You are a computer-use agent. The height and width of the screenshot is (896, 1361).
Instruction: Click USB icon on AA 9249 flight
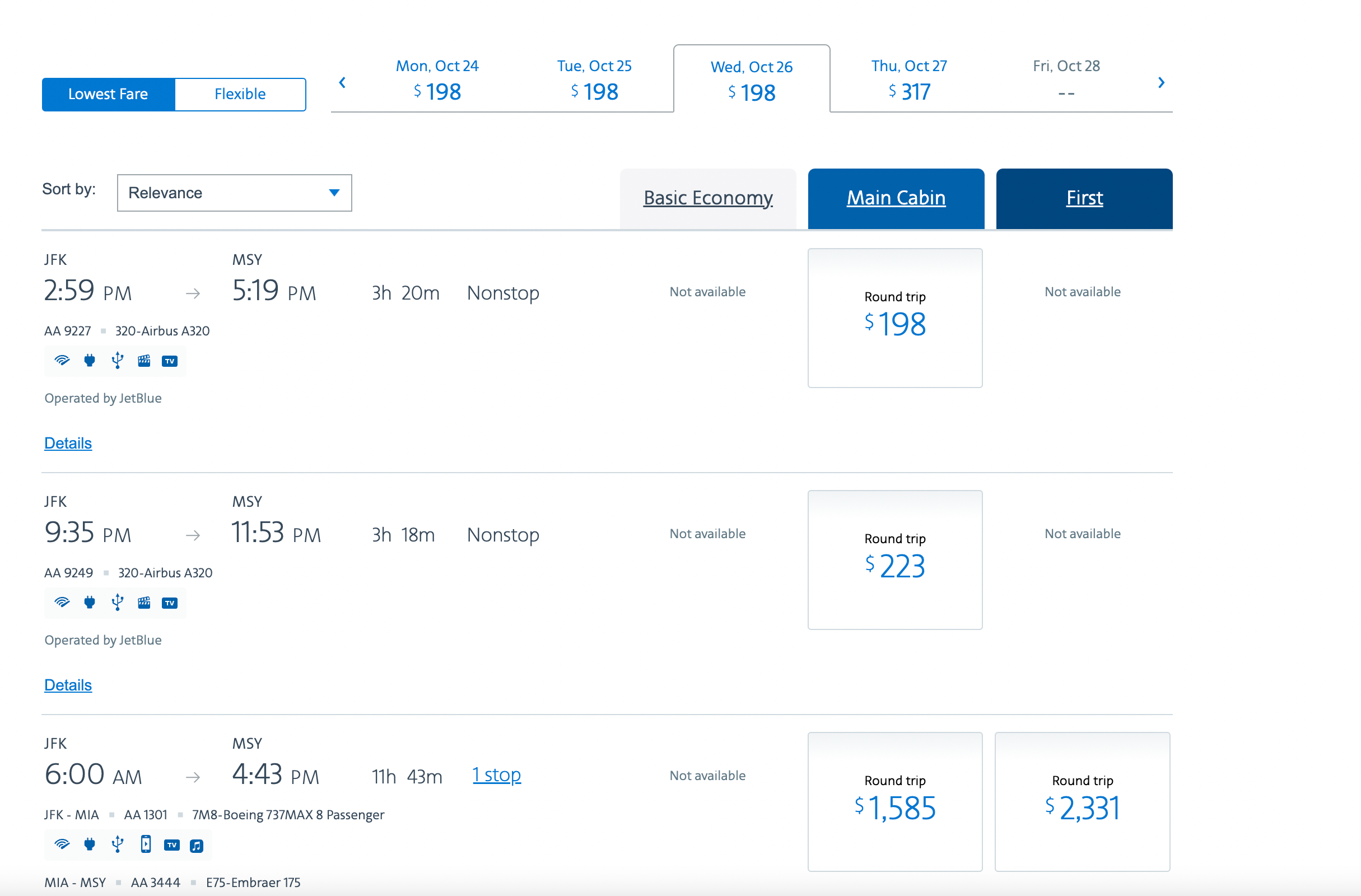coord(117,602)
